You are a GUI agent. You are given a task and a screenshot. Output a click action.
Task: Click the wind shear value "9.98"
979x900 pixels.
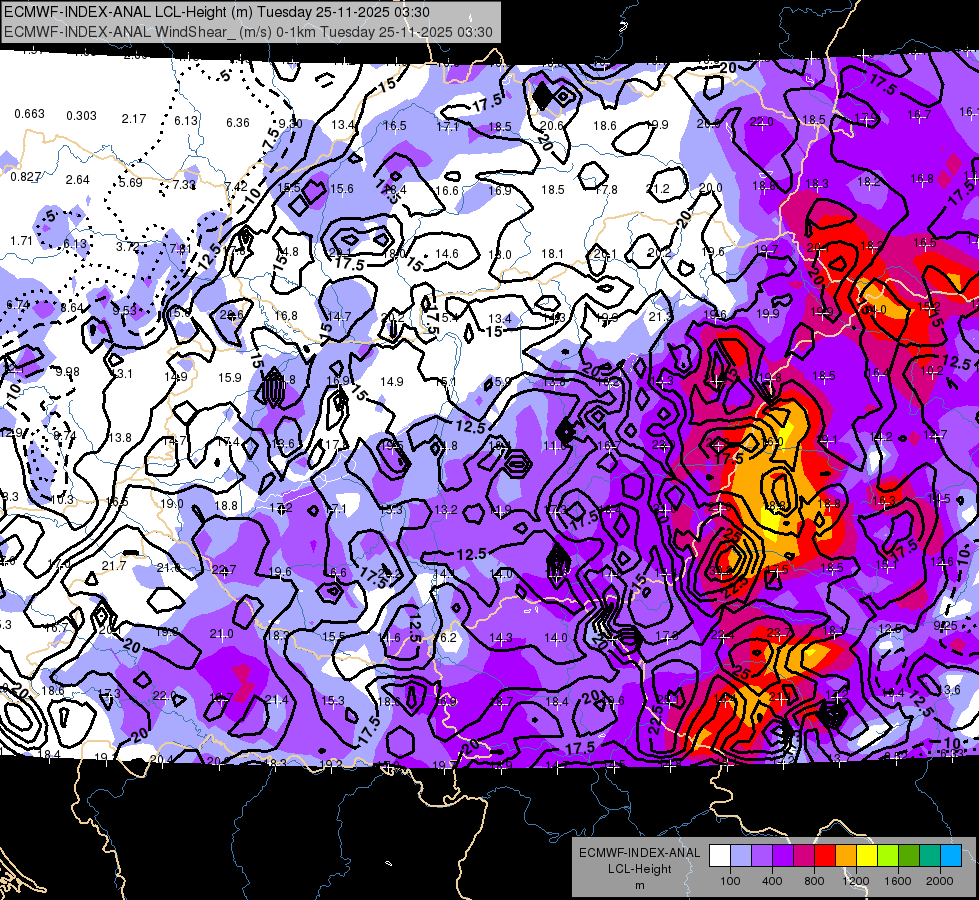[67, 372]
